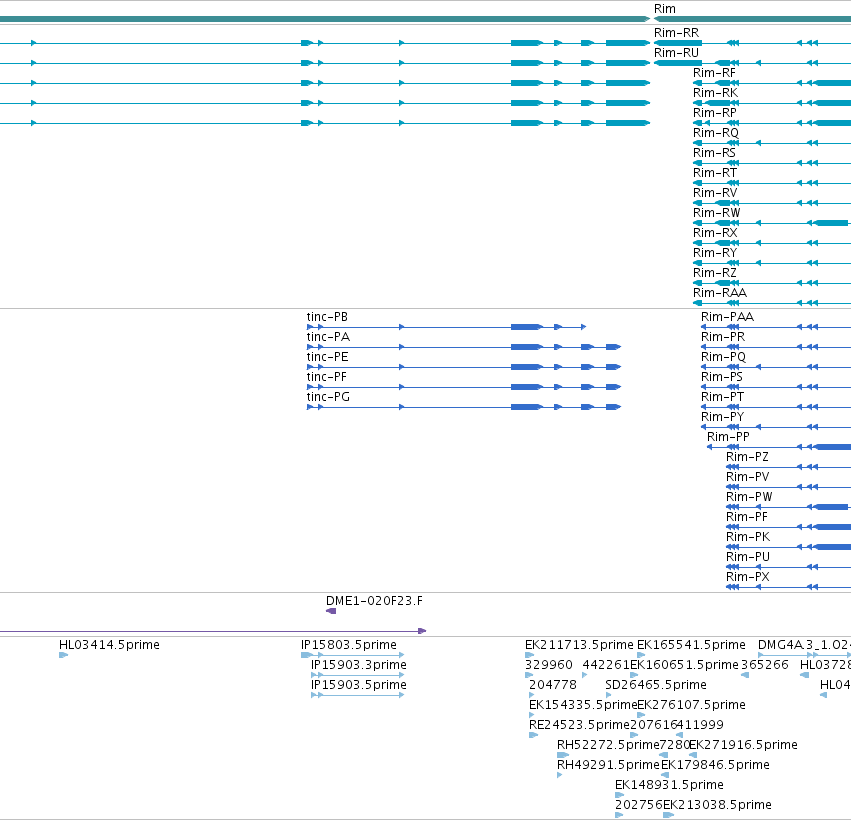Click IP15803.5prime EST label

[348, 645]
